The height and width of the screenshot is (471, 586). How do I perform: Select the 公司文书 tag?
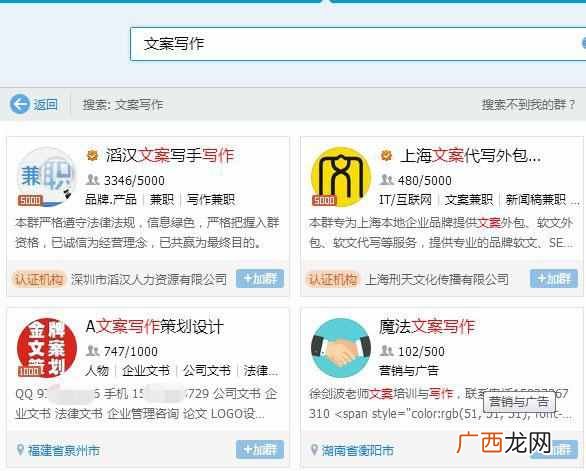[x=207, y=370]
